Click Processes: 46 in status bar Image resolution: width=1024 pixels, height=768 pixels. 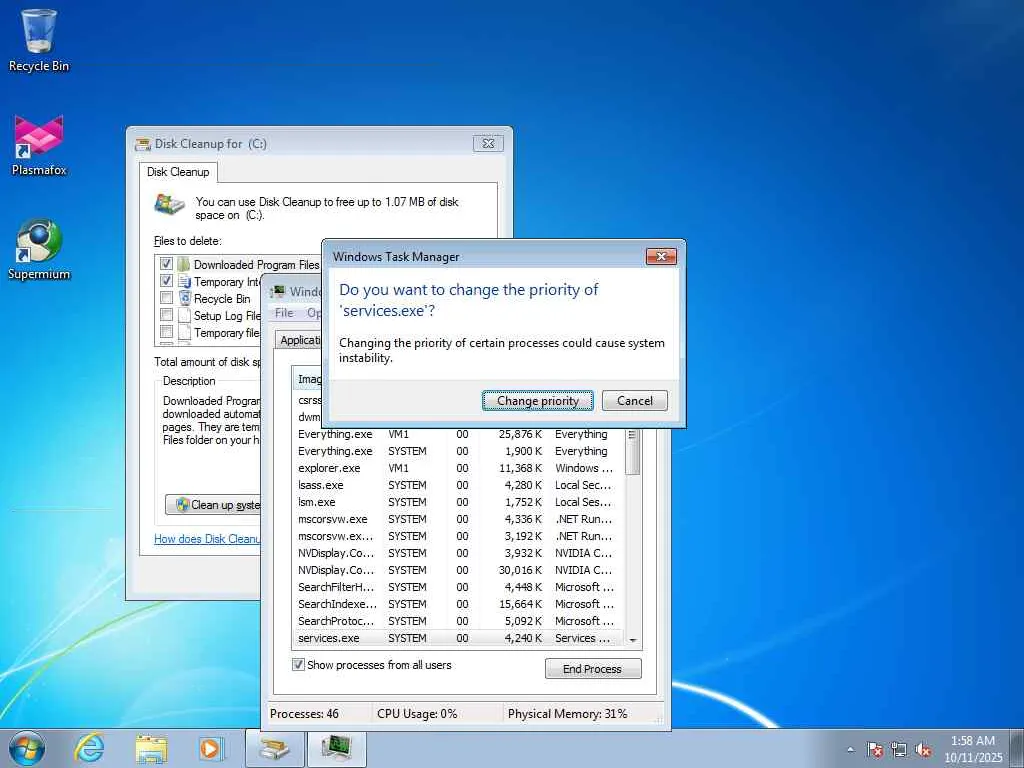tap(304, 714)
